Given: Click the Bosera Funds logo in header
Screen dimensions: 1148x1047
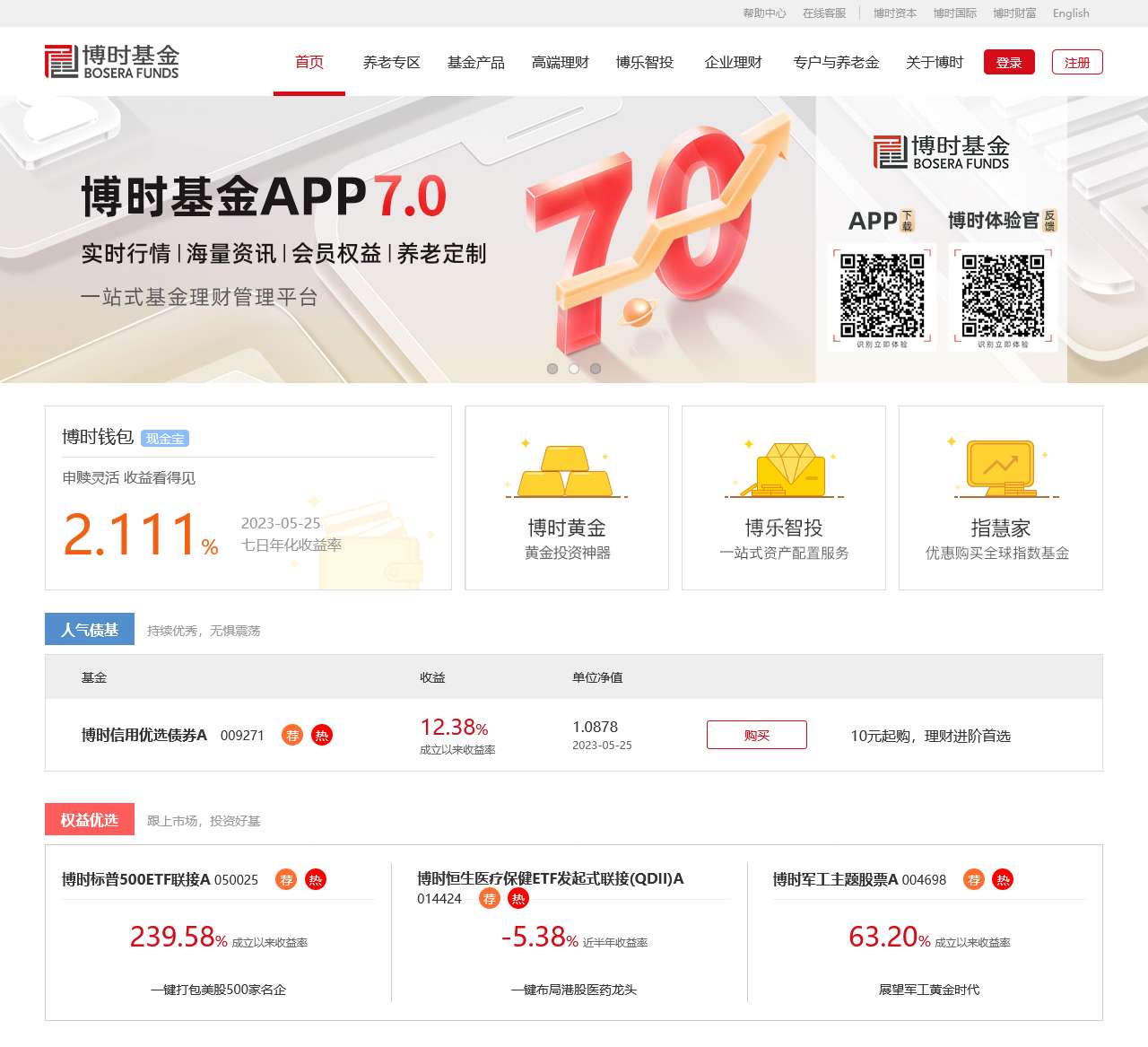Looking at the screenshot, I should [x=112, y=61].
